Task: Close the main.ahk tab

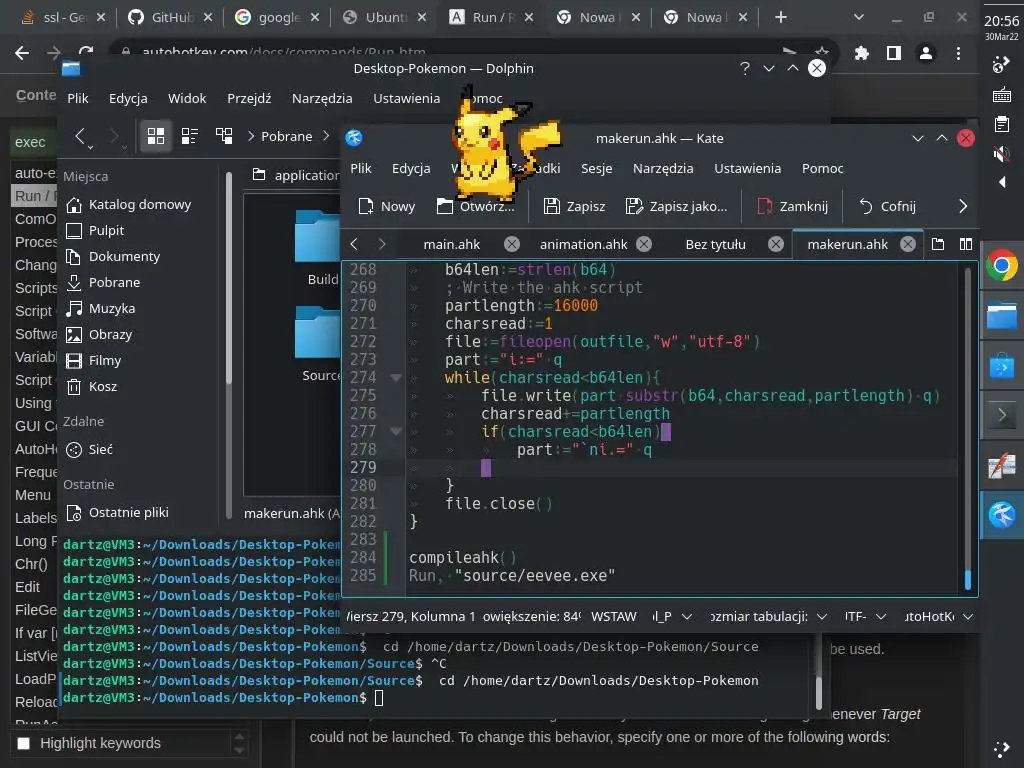Action: pyautogui.click(x=512, y=244)
